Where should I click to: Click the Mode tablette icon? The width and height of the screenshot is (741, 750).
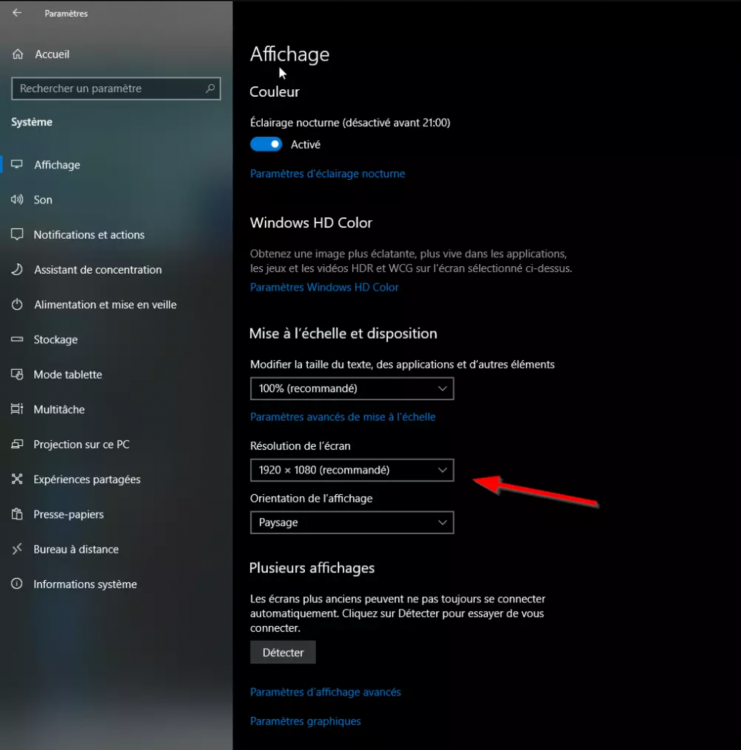(x=17, y=374)
